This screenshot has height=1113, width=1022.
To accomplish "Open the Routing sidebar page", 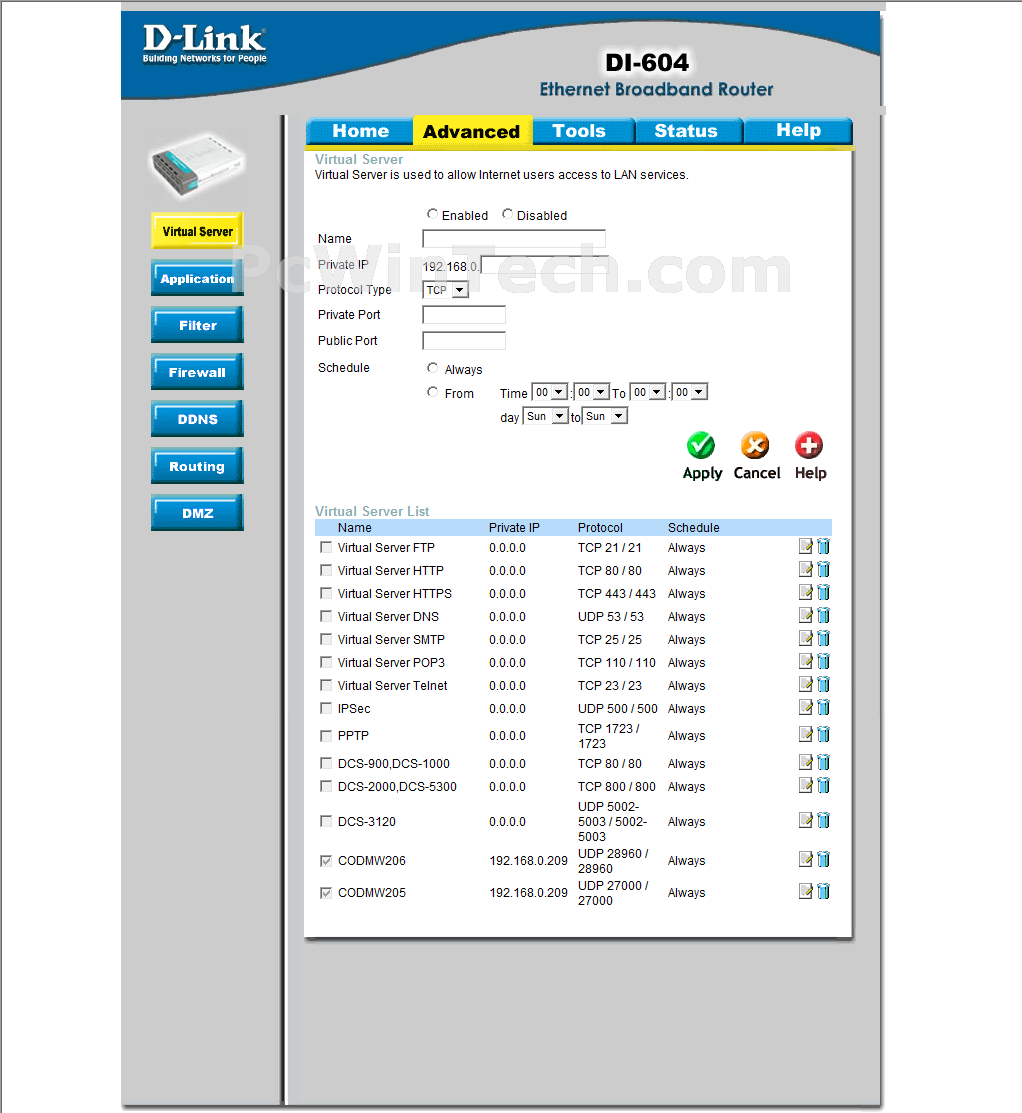I will (197, 466).
